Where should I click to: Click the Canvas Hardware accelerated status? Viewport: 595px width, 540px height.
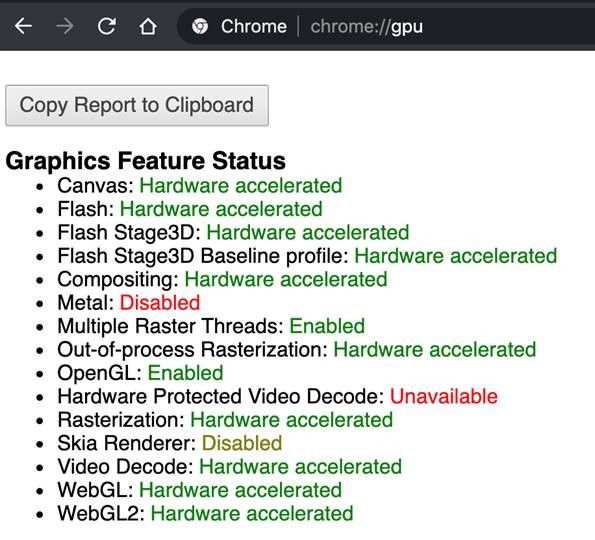coord(241,186)
